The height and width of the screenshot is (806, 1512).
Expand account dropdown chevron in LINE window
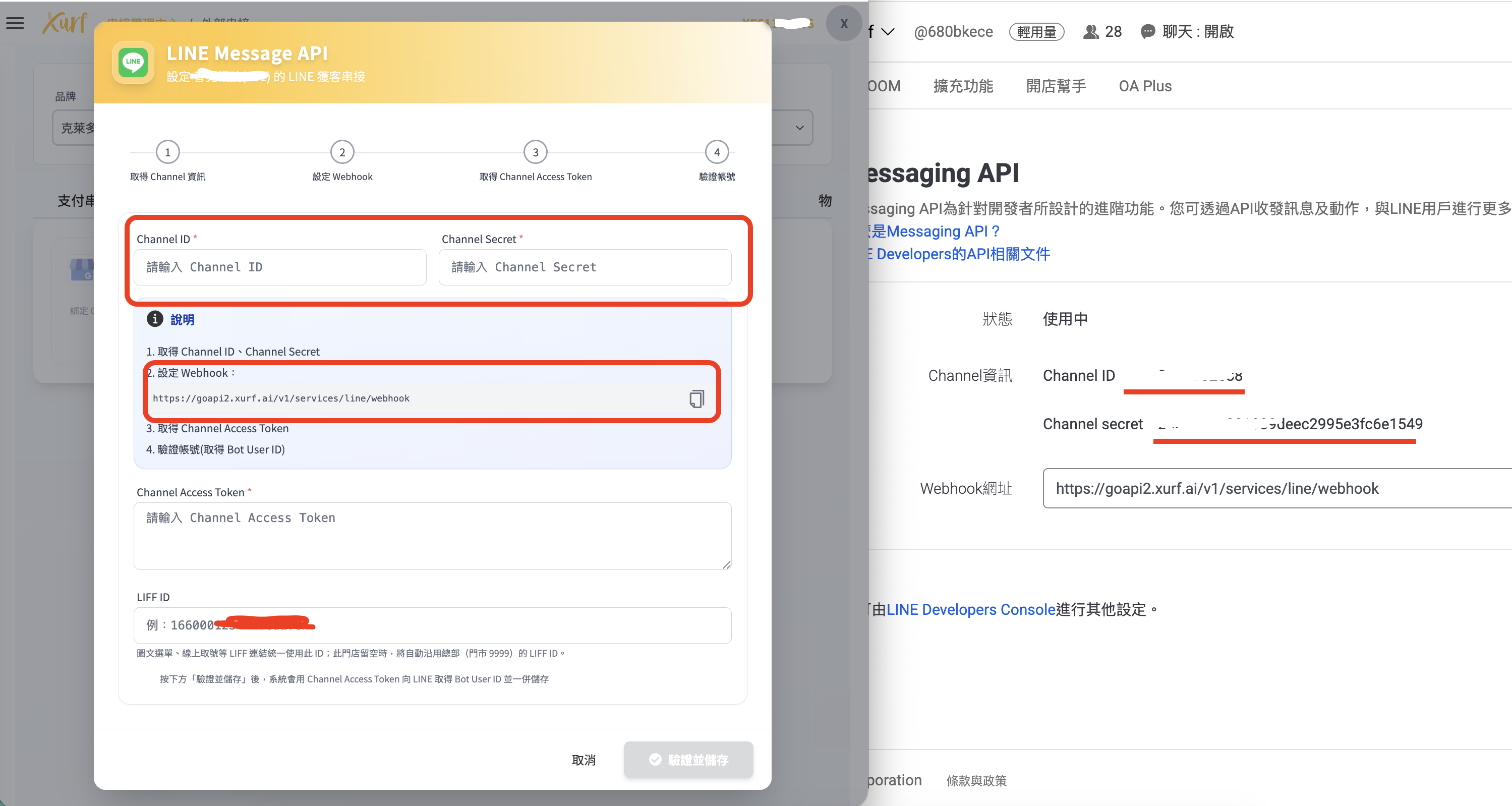click(888, 32)
